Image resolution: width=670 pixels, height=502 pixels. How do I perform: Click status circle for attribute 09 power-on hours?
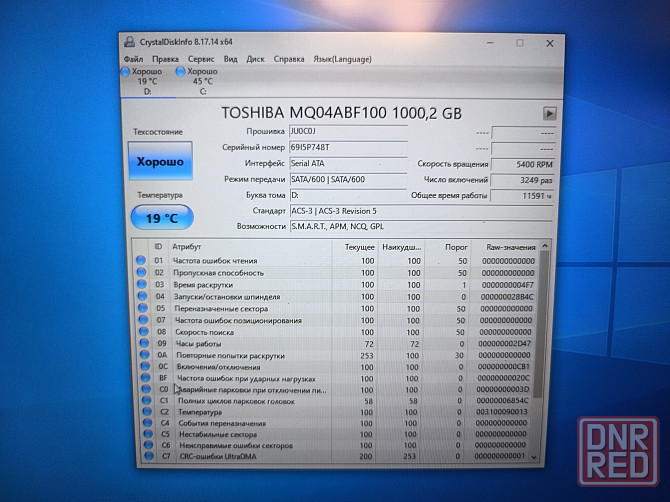(141, 344)
